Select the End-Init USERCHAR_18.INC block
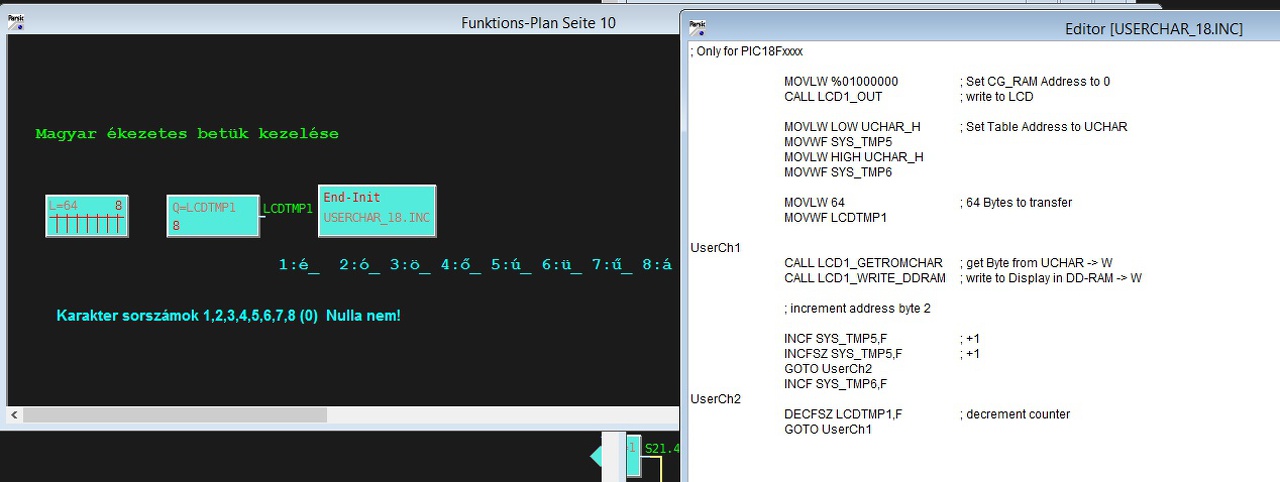The width and height of the screenshot is (1280, 482). [377, 211]
